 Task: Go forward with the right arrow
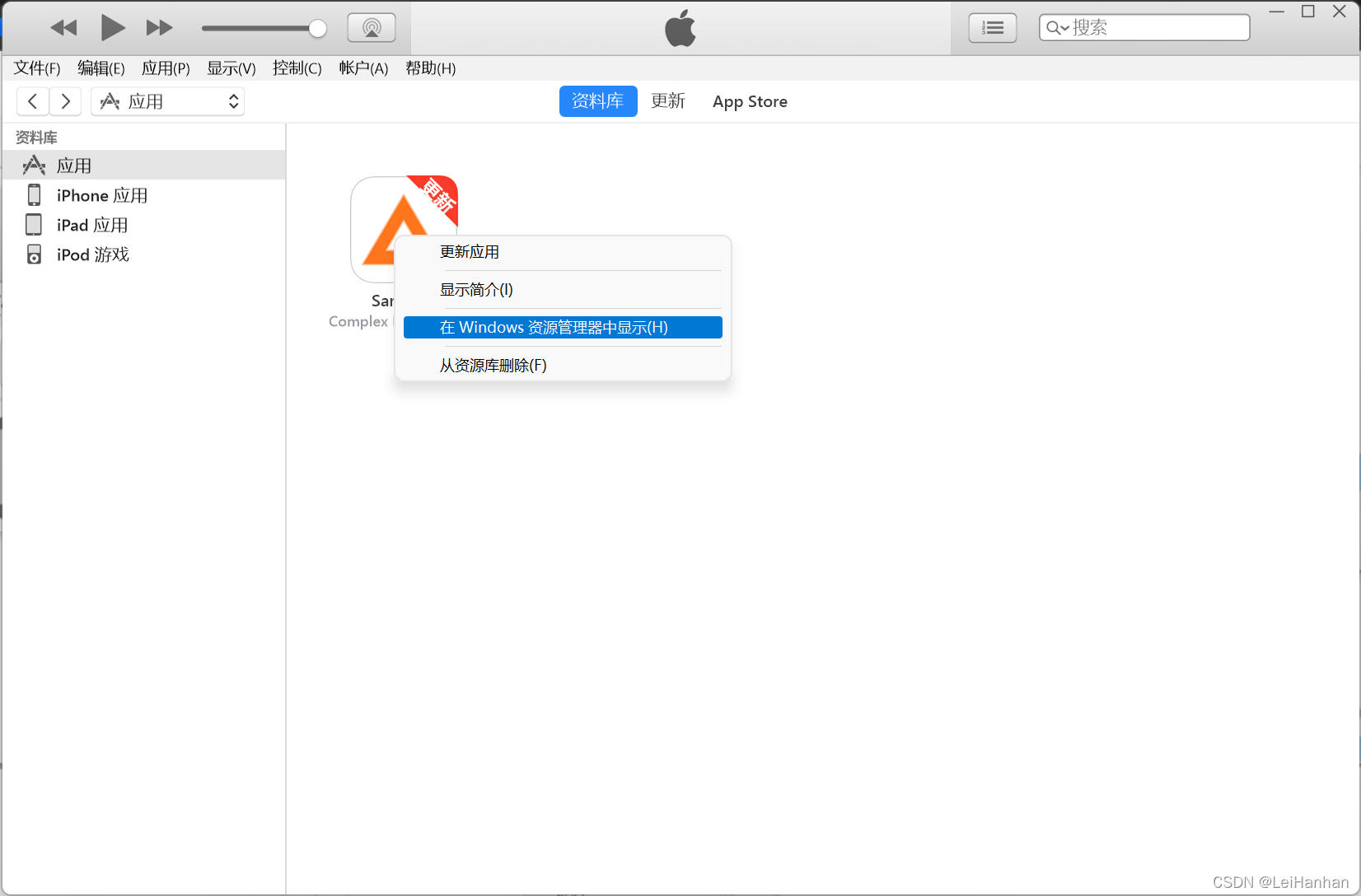[65, 101]
